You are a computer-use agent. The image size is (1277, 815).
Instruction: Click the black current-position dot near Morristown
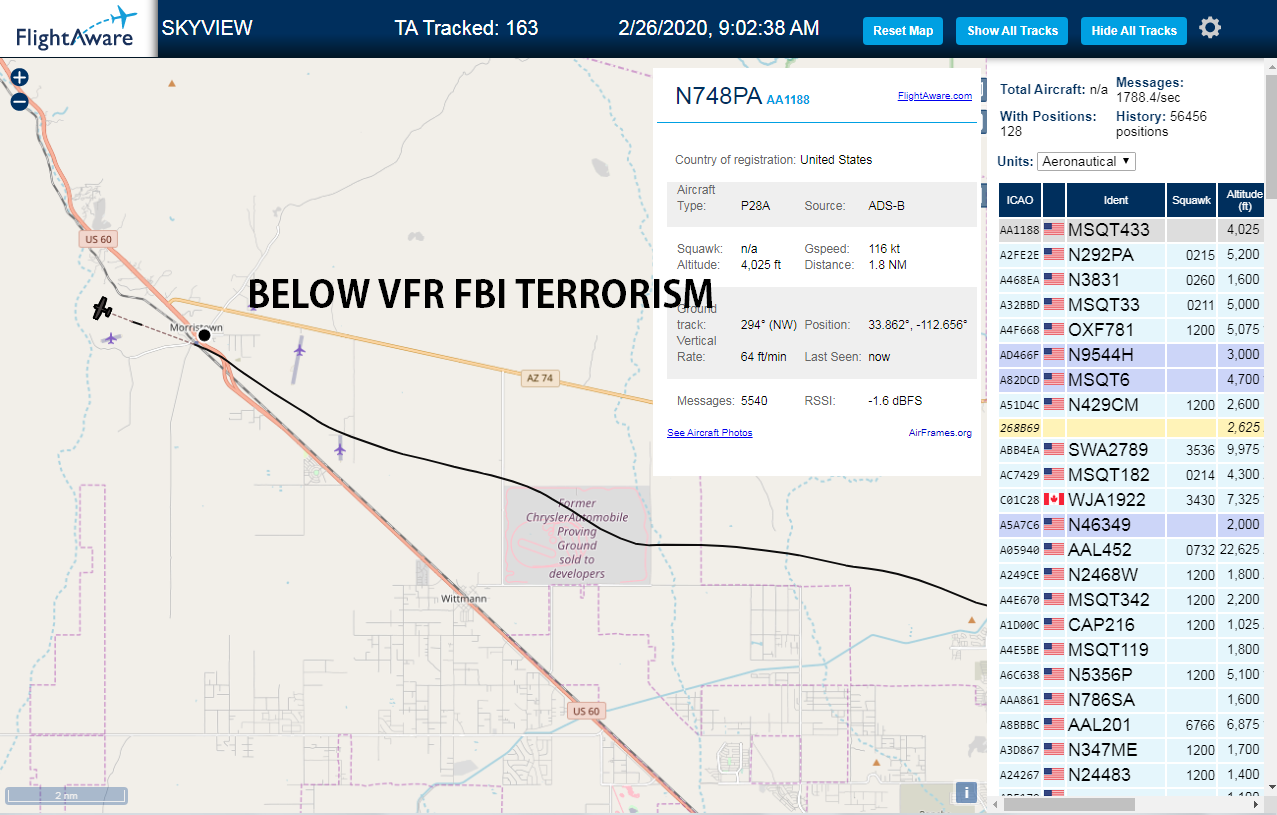(x=204, y=334)
